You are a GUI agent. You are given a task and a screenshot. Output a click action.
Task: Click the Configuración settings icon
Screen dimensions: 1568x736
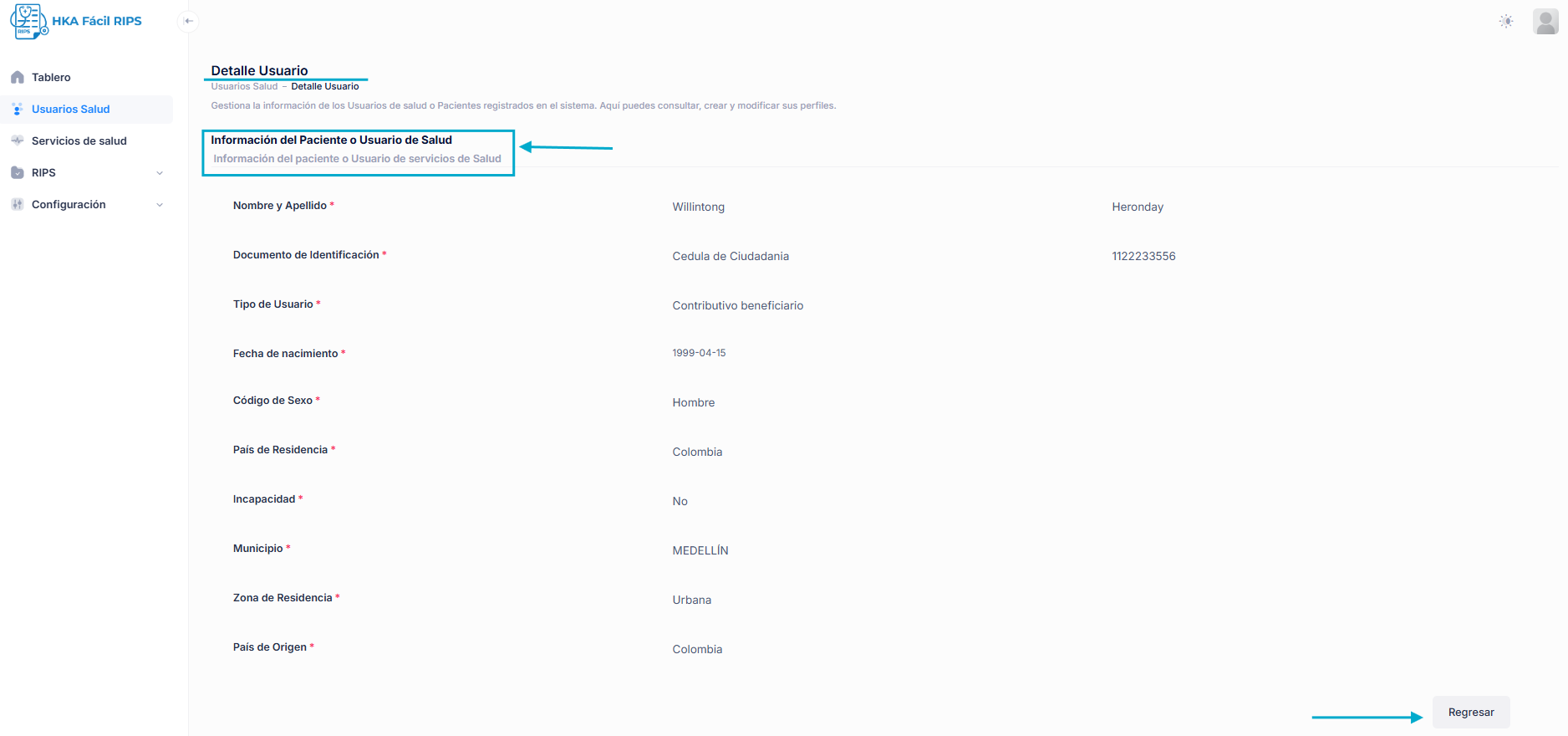click(x=18, y=205)
